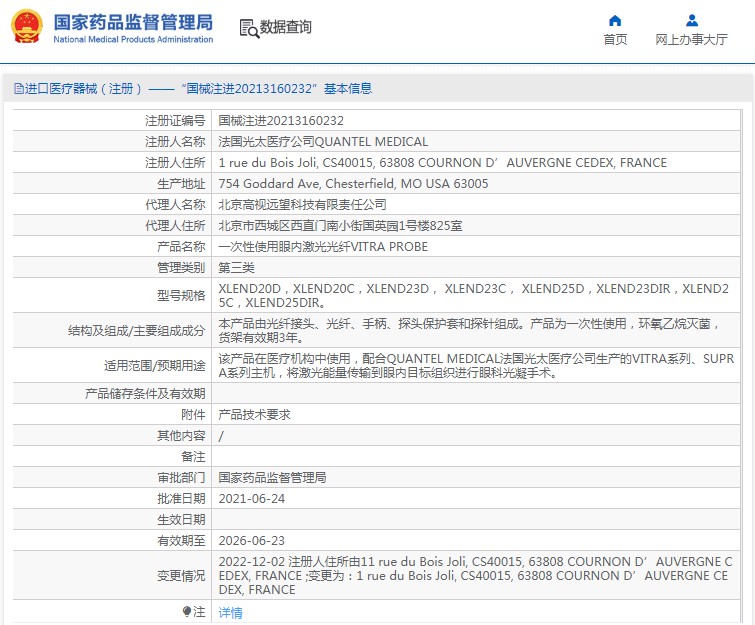Viewport: 755px width, 625px height.
Task: Select the approval authority value 国家药品监督管理局
Action: pos(272,478)
